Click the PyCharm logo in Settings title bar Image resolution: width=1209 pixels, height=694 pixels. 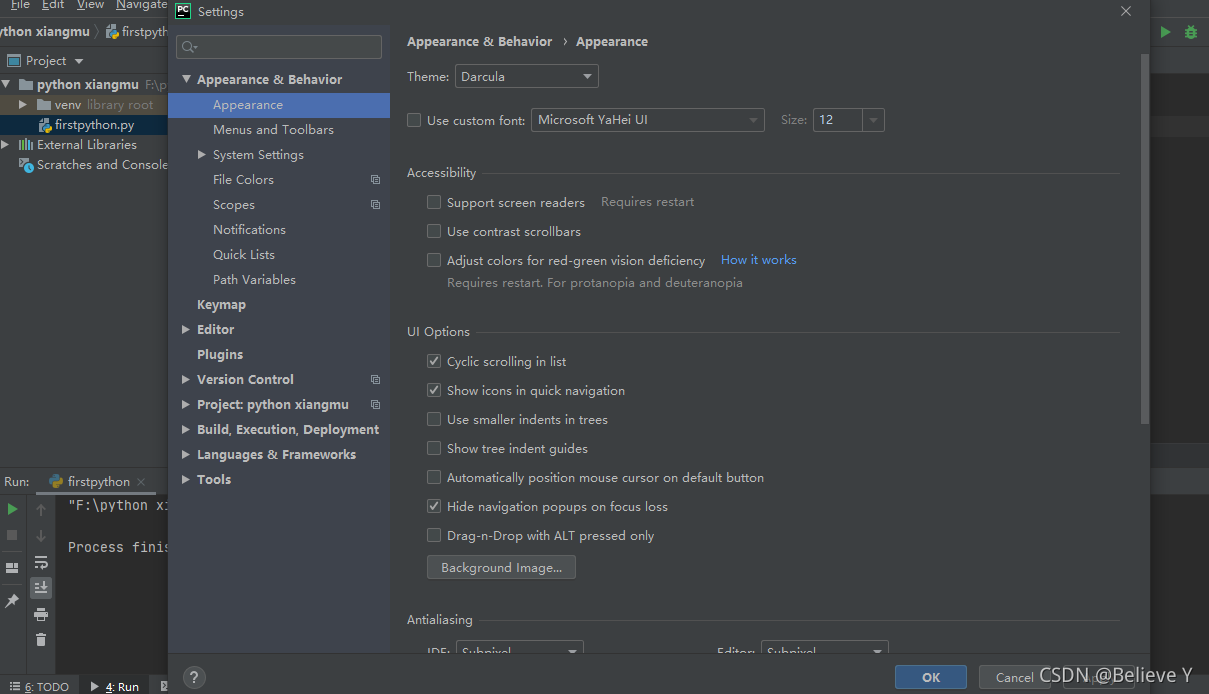click(x=183, y=12)
